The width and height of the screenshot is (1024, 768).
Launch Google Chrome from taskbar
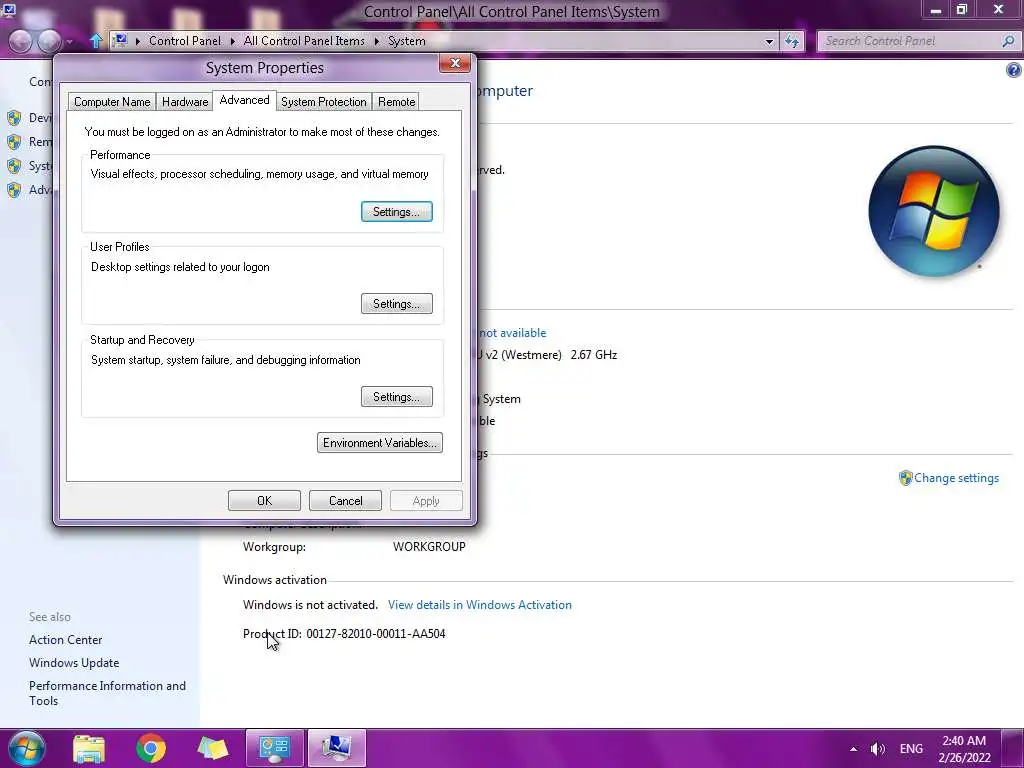151,748
